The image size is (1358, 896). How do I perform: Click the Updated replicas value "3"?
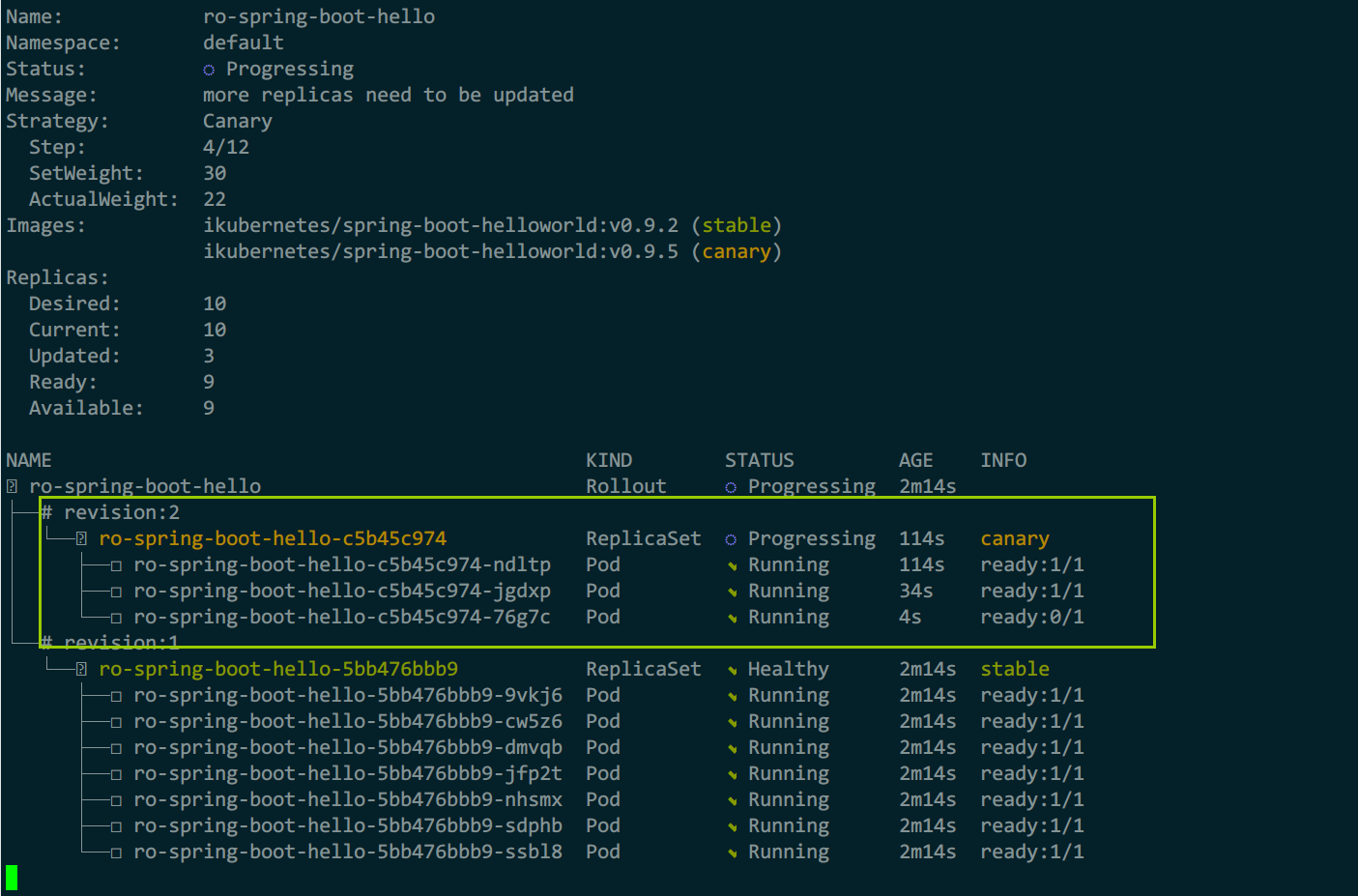(209, 356)
